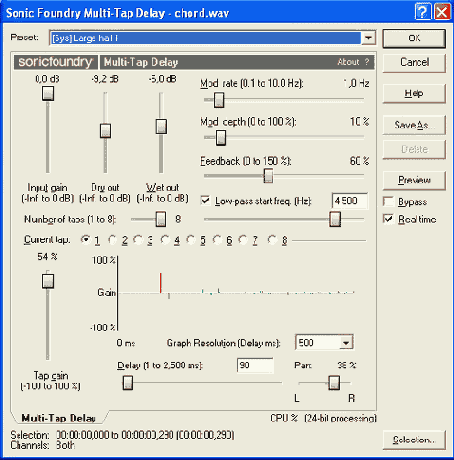Select current tap radio button 4

[165, 240]
